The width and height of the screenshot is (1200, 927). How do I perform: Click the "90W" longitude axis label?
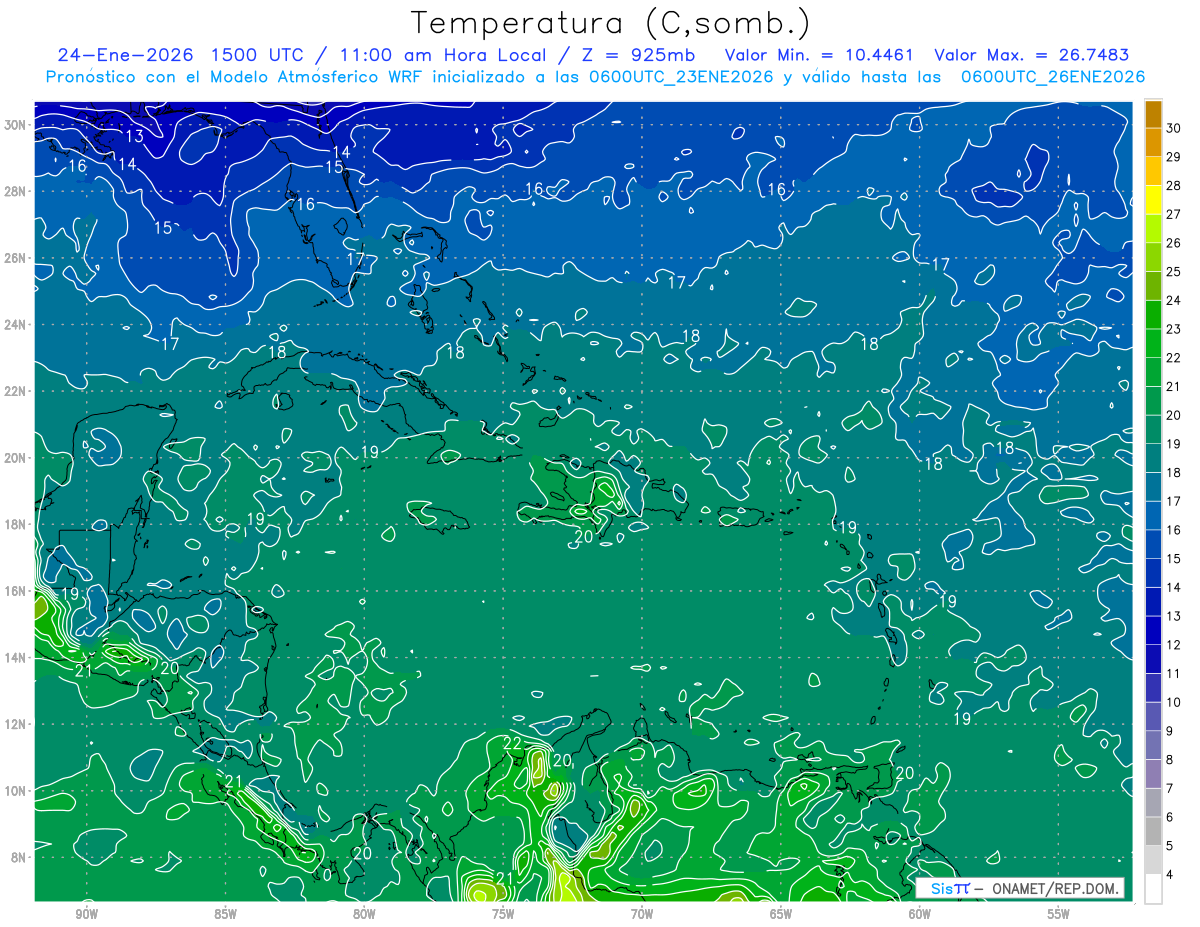[86, 914]
